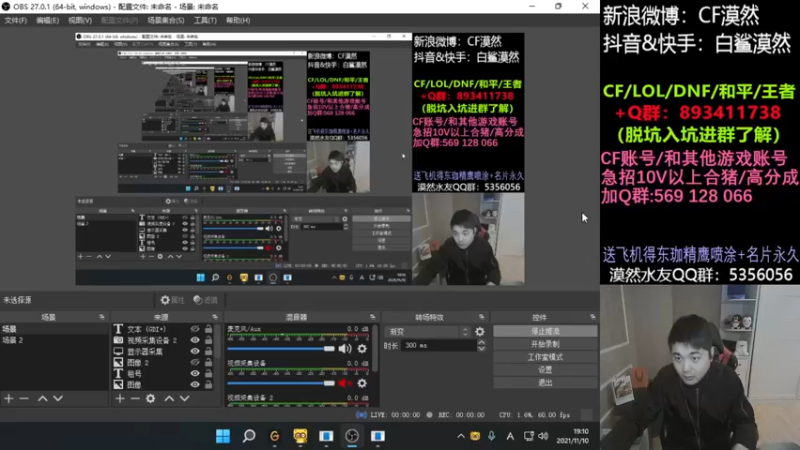The image size is (800, 450).
Task: Open the 文件(F) menu
Action: (15, 20)
